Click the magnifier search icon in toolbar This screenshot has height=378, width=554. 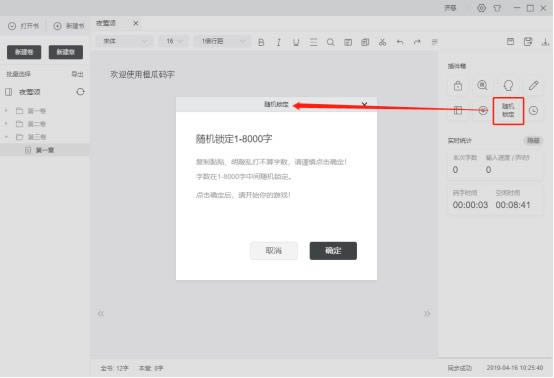[x=330, y=42]
